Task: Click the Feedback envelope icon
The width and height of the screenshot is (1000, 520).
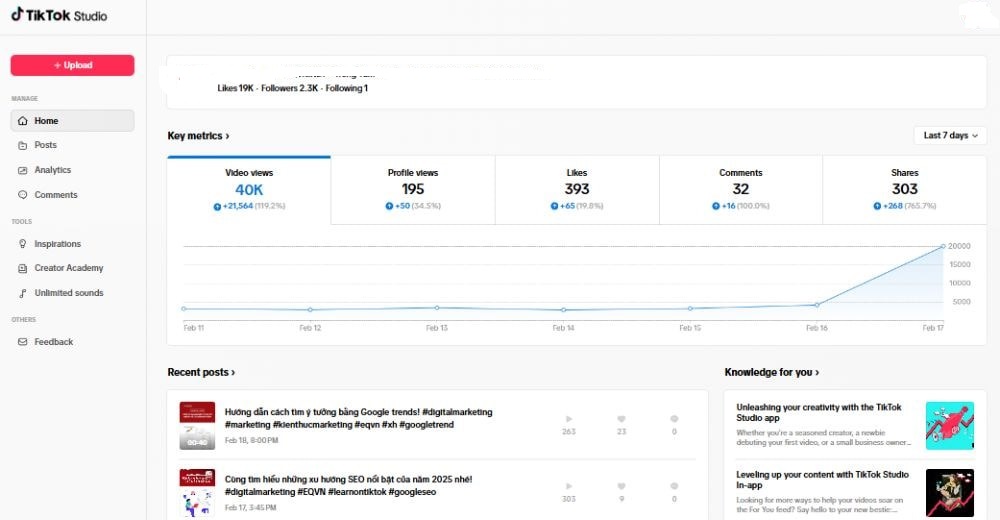Action: coord(23,342)
